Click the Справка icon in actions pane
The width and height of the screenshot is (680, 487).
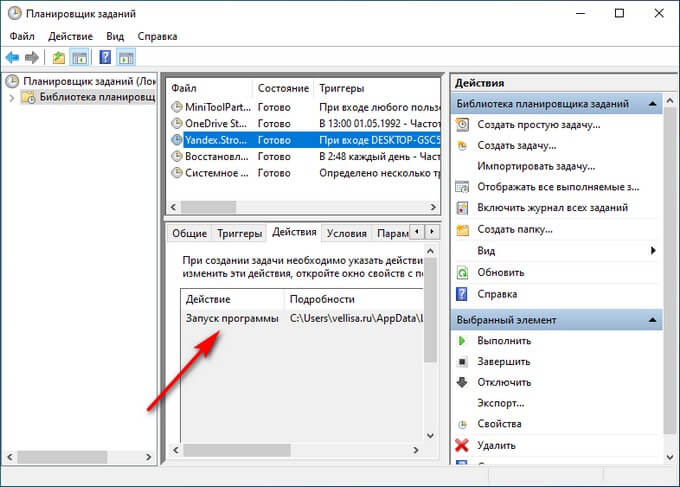[462, 294]
